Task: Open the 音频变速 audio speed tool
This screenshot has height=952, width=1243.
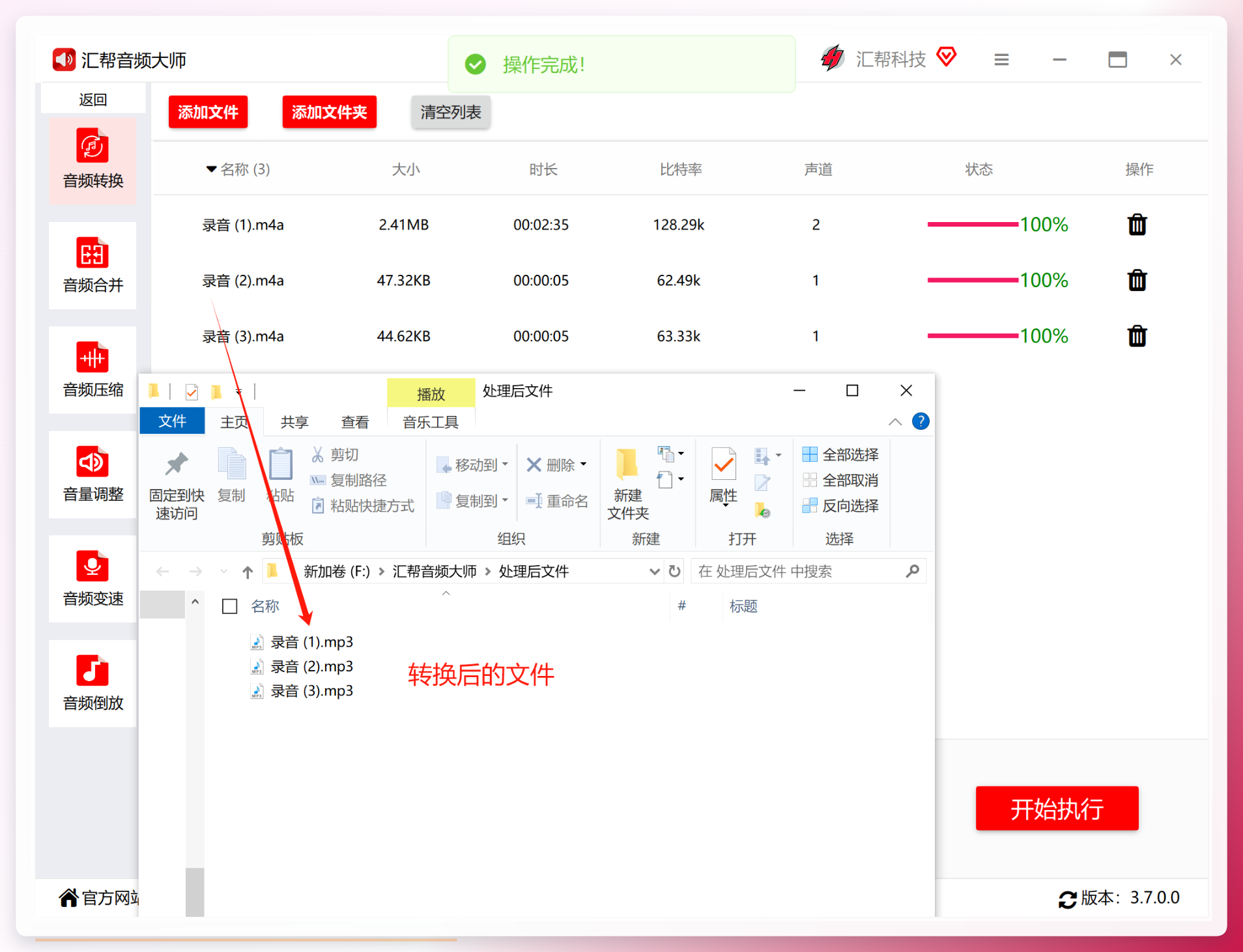Action: (93, 578)
